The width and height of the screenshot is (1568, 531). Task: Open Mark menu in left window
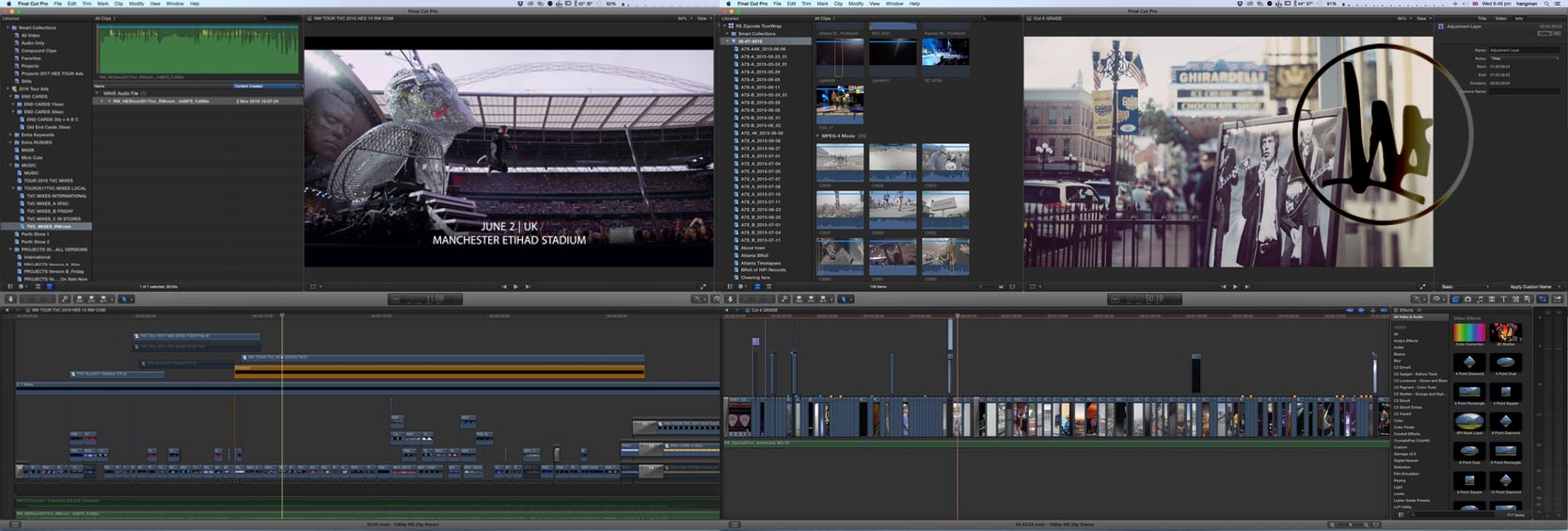pyautogui.click(x=103, y=4)
